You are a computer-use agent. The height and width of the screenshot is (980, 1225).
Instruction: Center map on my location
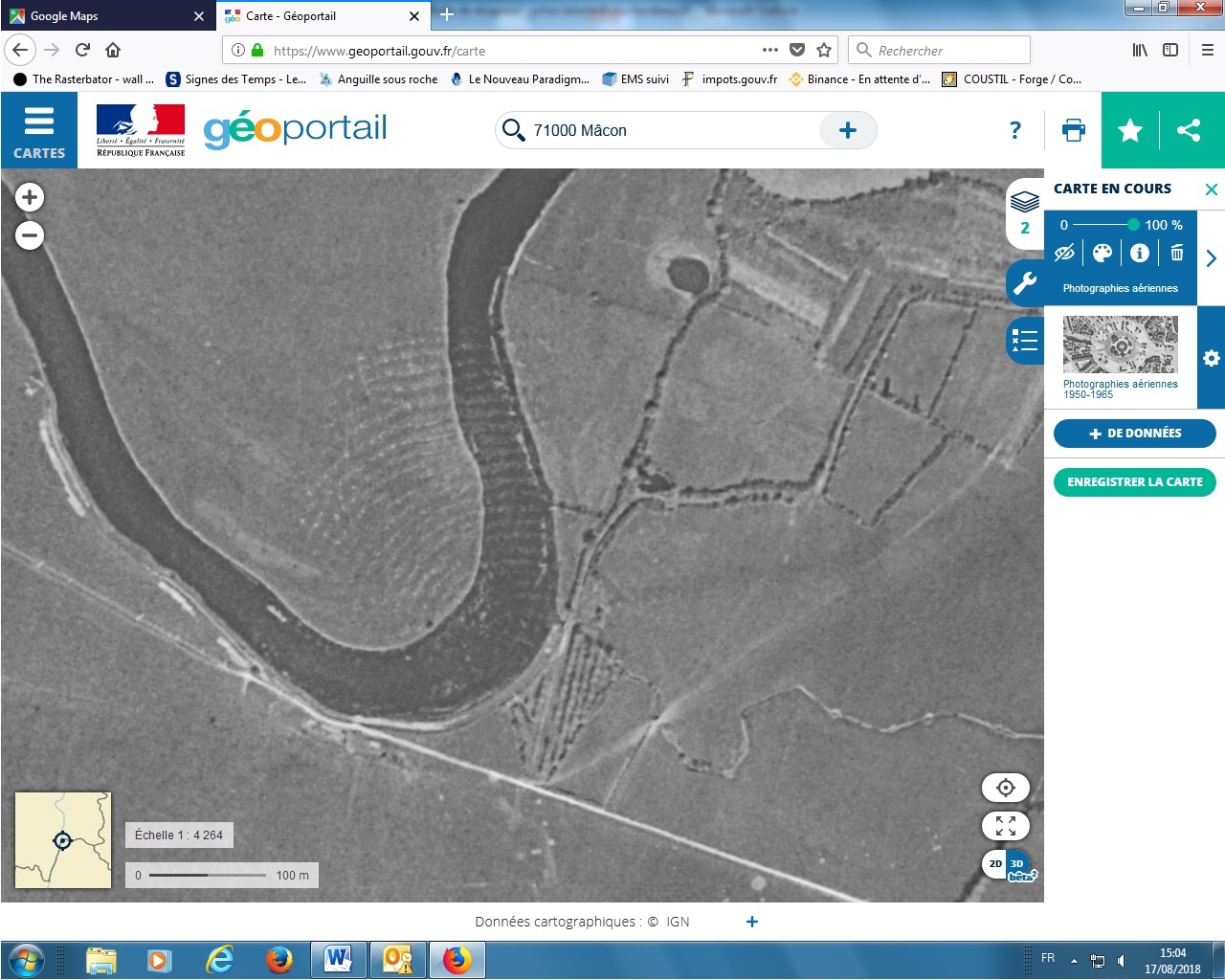tap(1006, 788)
